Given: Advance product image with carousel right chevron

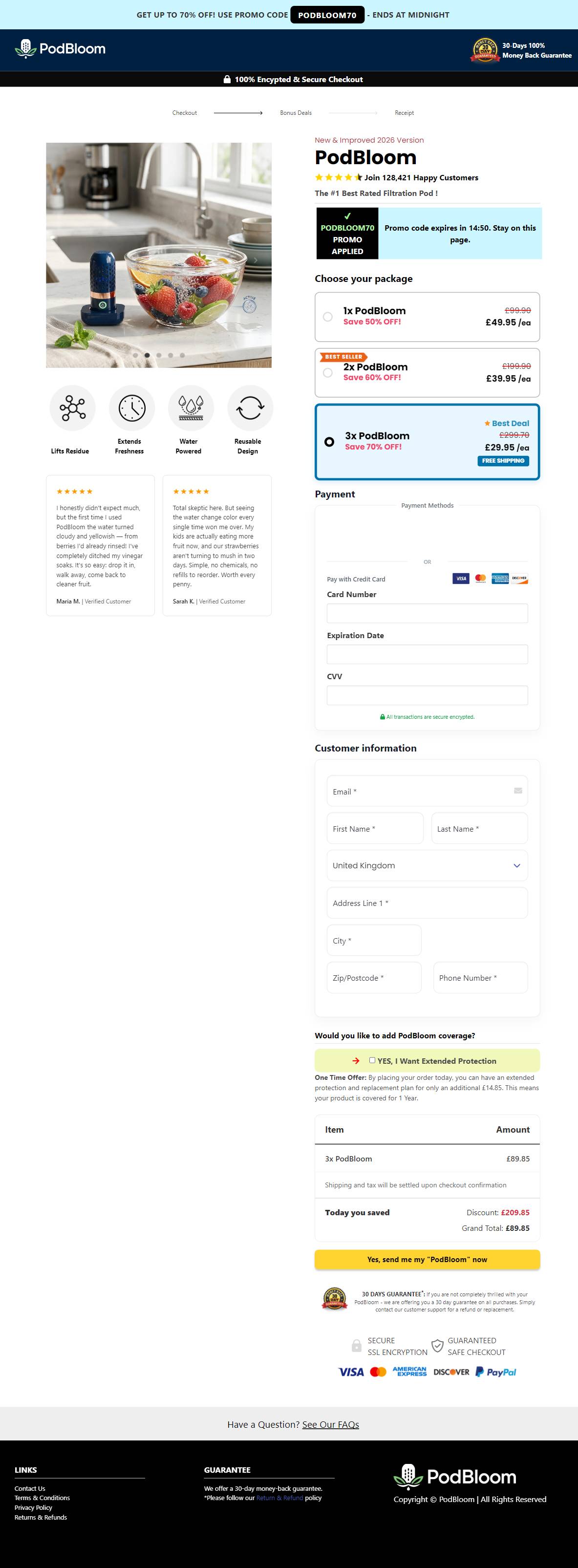Looking at the screenshot, I should 256,260.
